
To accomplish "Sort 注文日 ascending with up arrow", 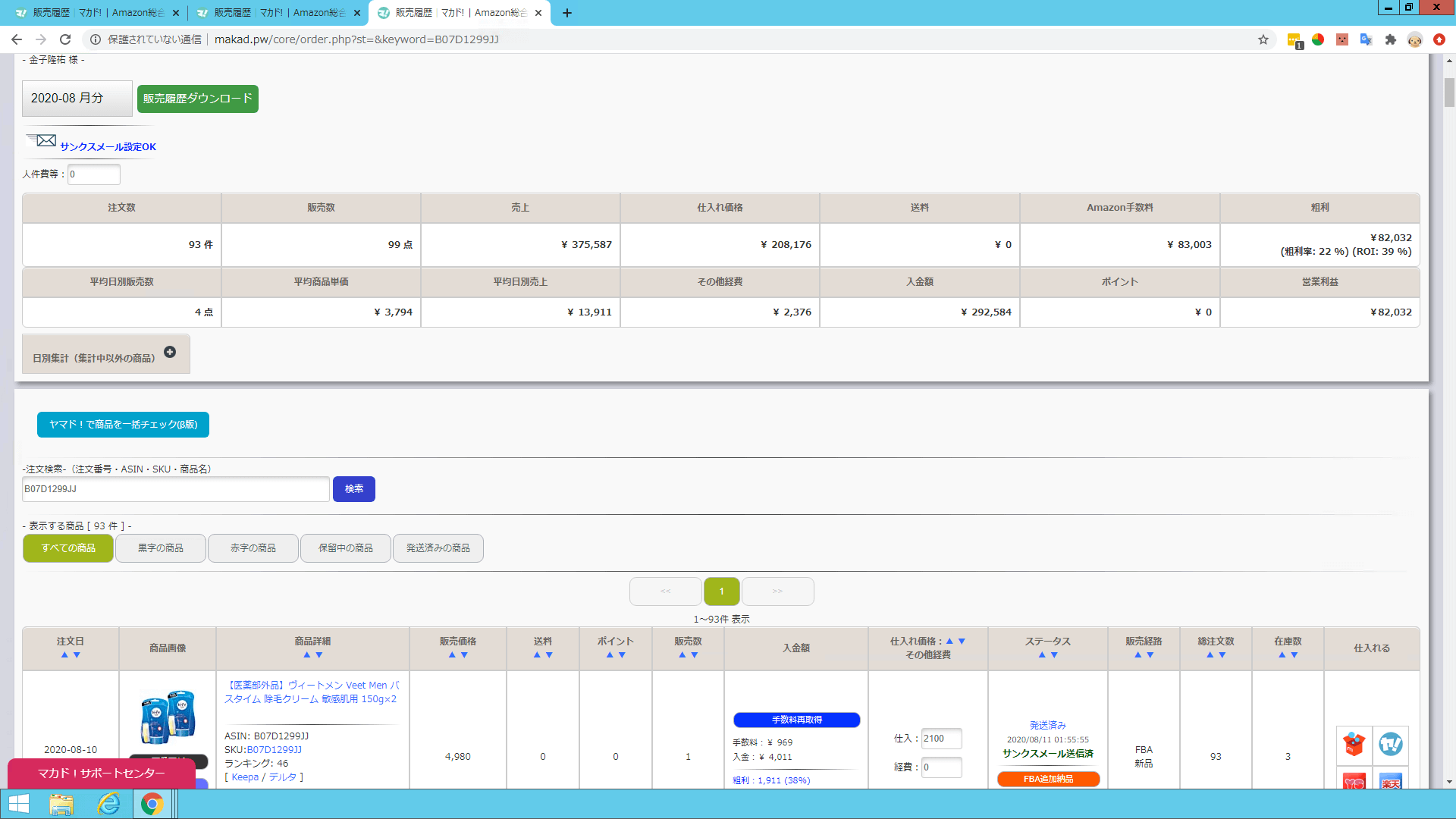I will 64,655.
